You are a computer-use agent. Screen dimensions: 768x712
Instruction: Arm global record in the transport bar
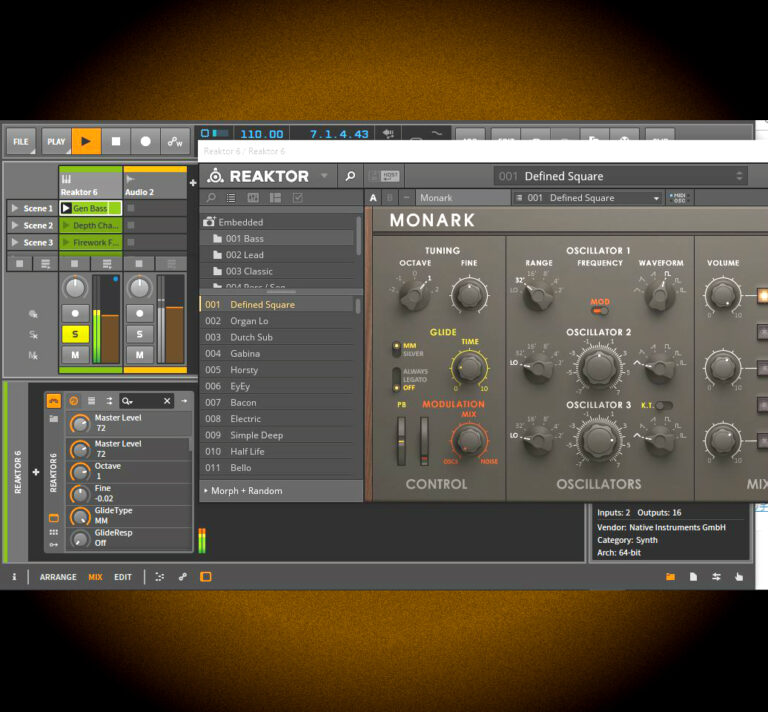click(145, 142)
